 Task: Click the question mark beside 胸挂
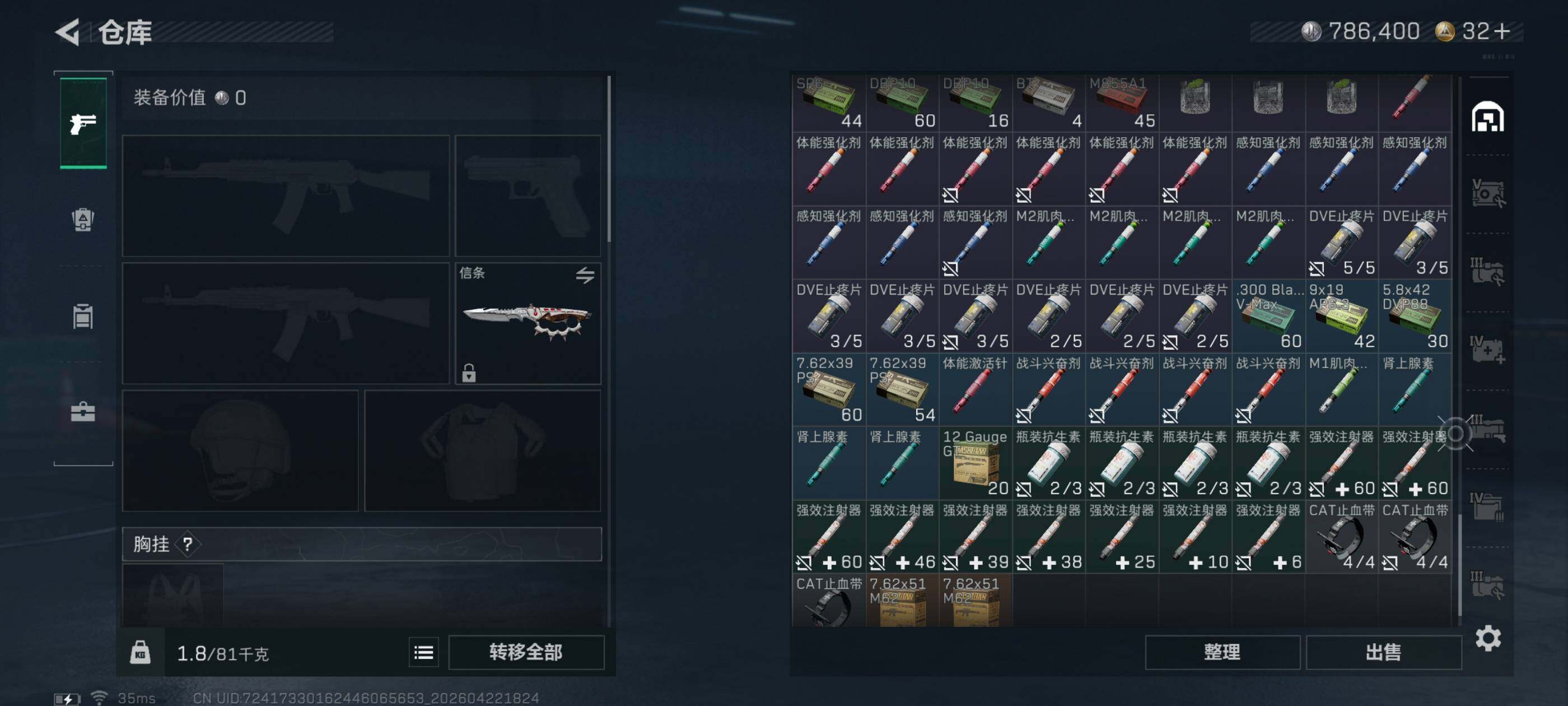point(188,544)
